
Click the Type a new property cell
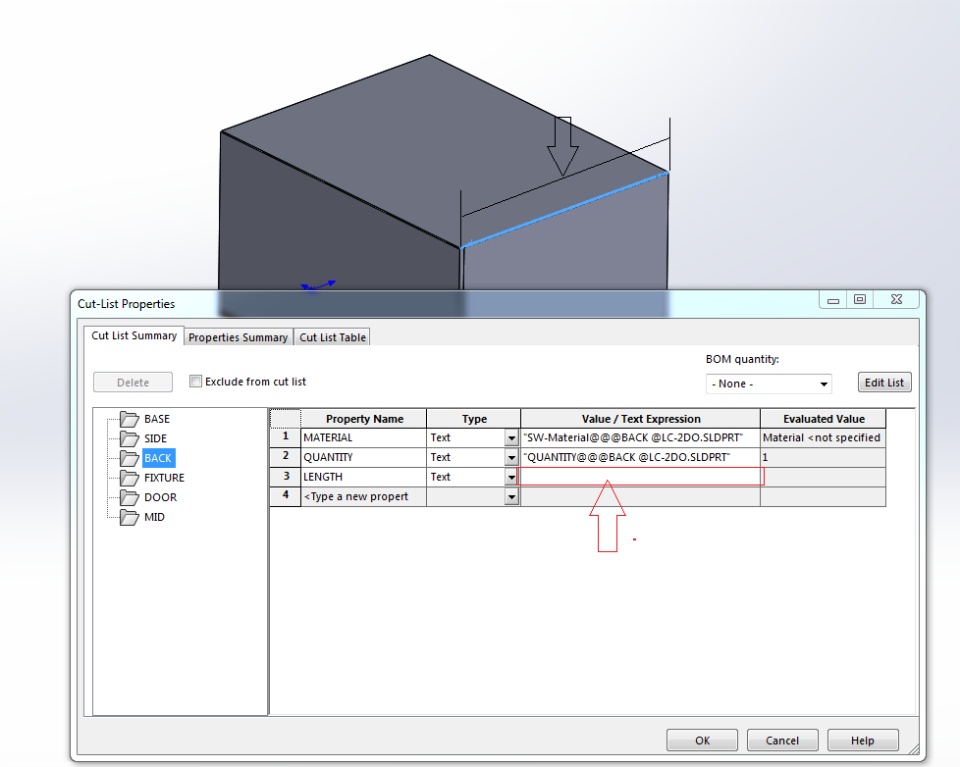point(364,496)
